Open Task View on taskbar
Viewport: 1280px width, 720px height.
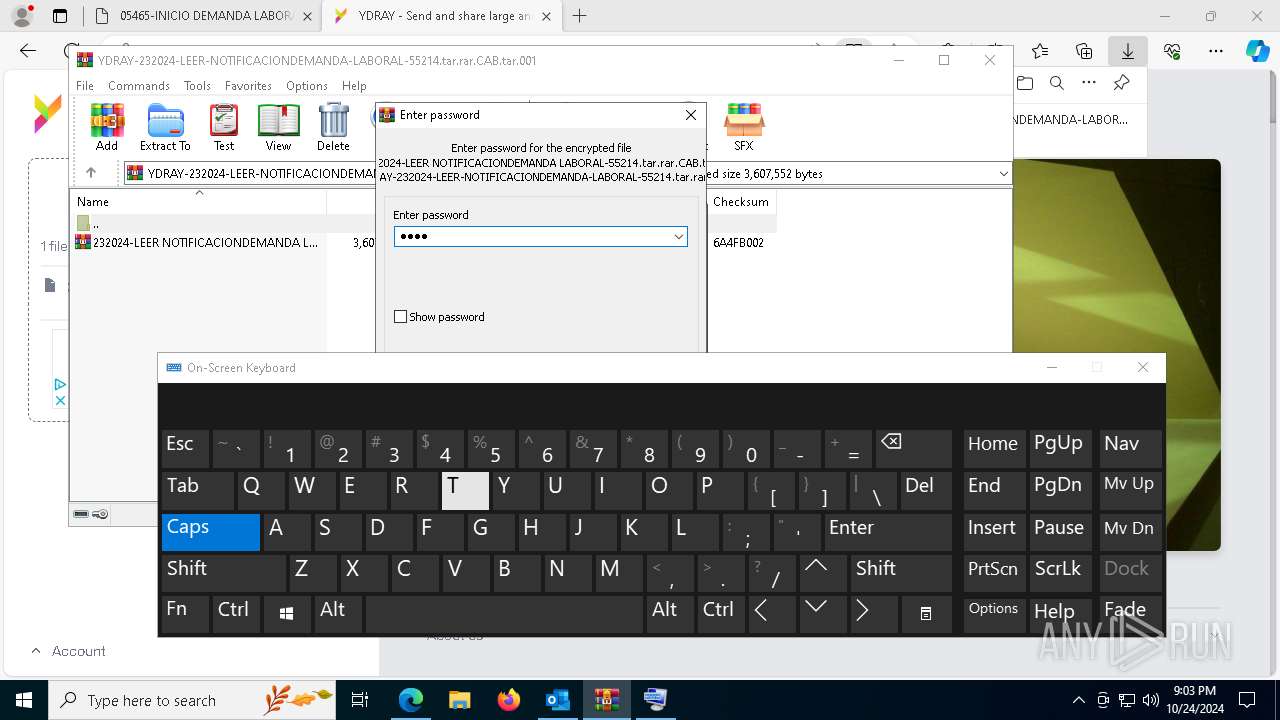click(x=360, y=700)
